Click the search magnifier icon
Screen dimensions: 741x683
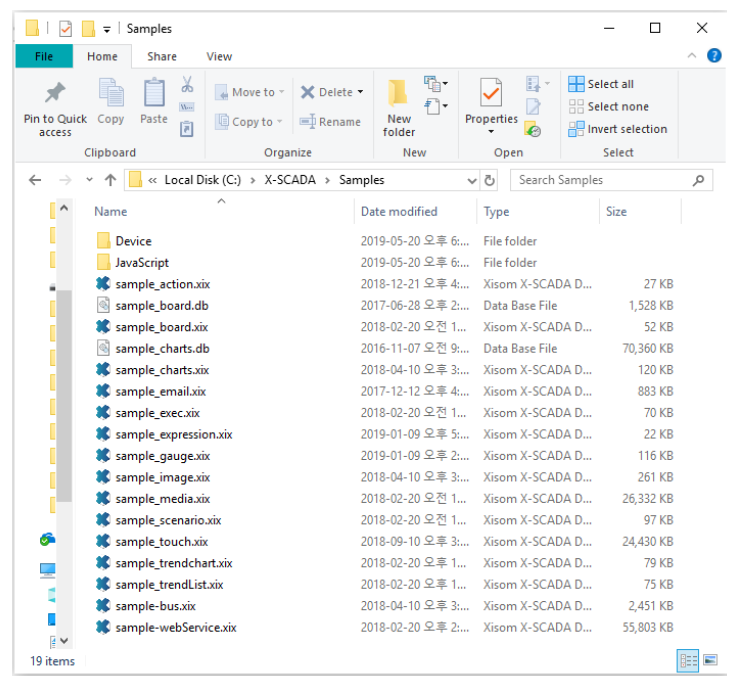pos(698,180)
